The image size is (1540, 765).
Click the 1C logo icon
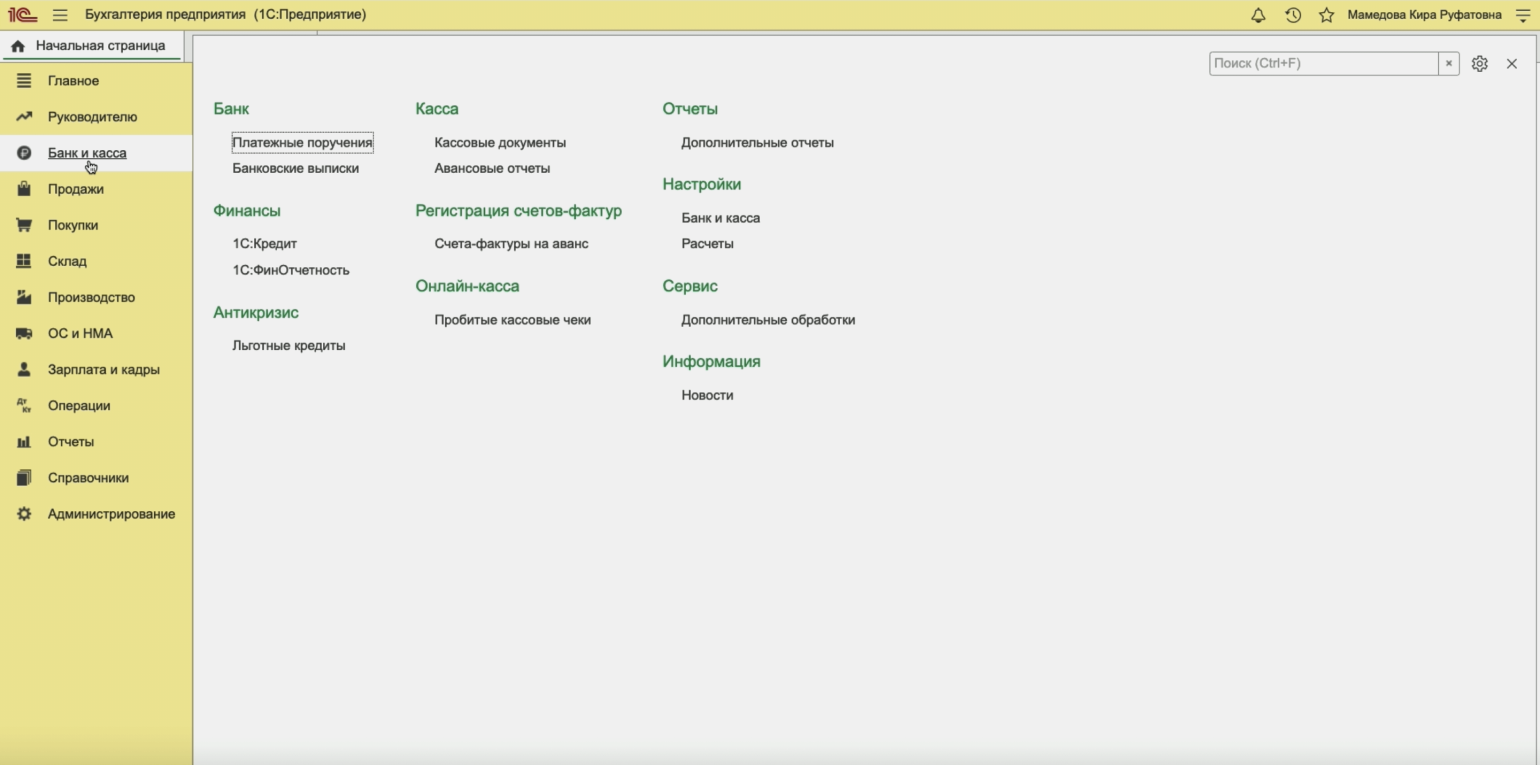(22, 15)
